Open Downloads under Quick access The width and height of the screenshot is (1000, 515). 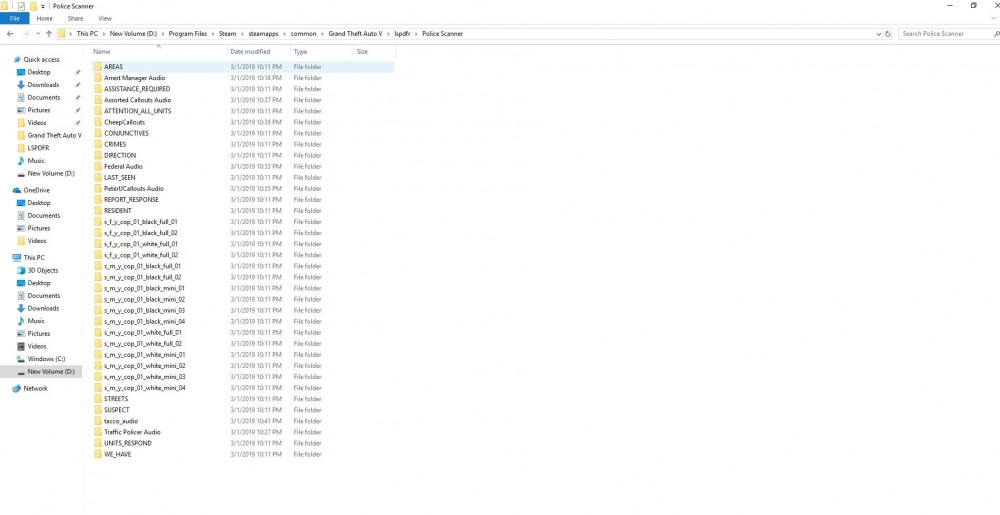pos(43,85)
